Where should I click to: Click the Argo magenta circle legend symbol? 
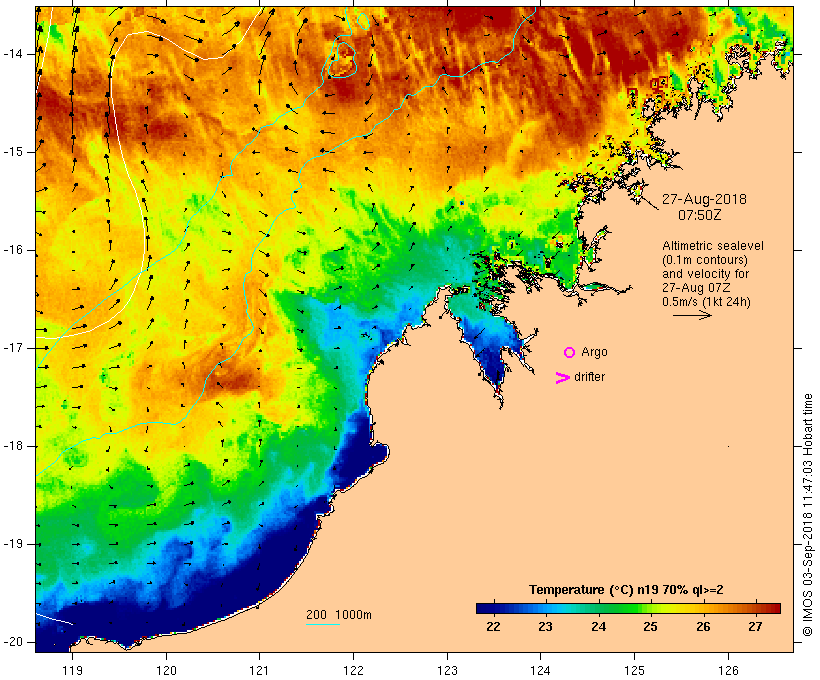coord(570,353)
